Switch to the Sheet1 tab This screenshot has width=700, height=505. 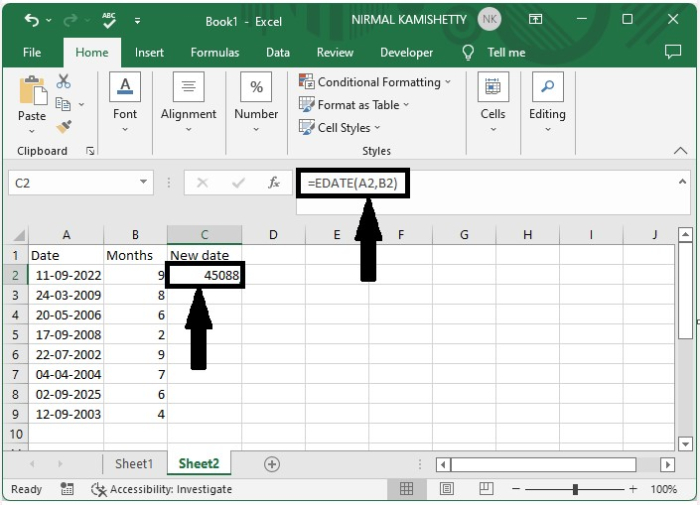[134, 464]
